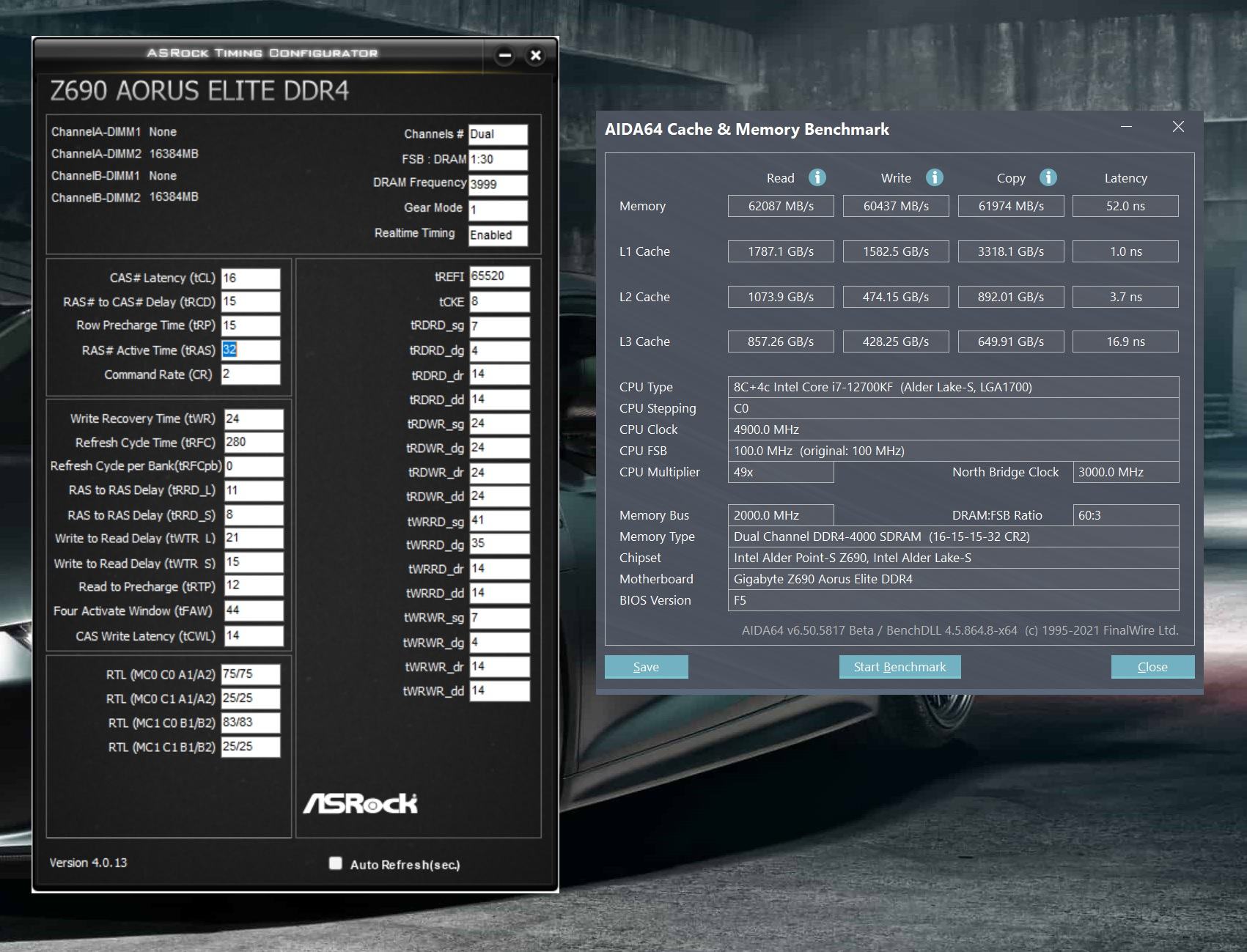The height and width of the screenshot is (952, 1247).
Task: Select the Channels # field
Action: [498, 134]
